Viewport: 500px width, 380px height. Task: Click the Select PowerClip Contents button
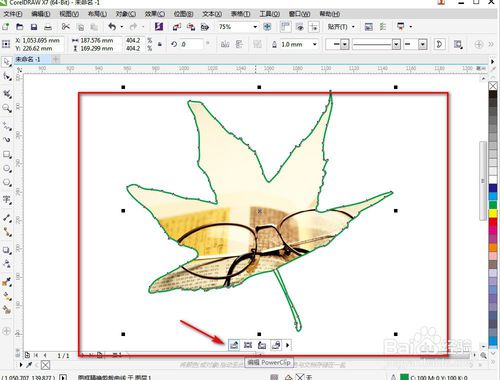pyautogui.click(x=248, y=345)
